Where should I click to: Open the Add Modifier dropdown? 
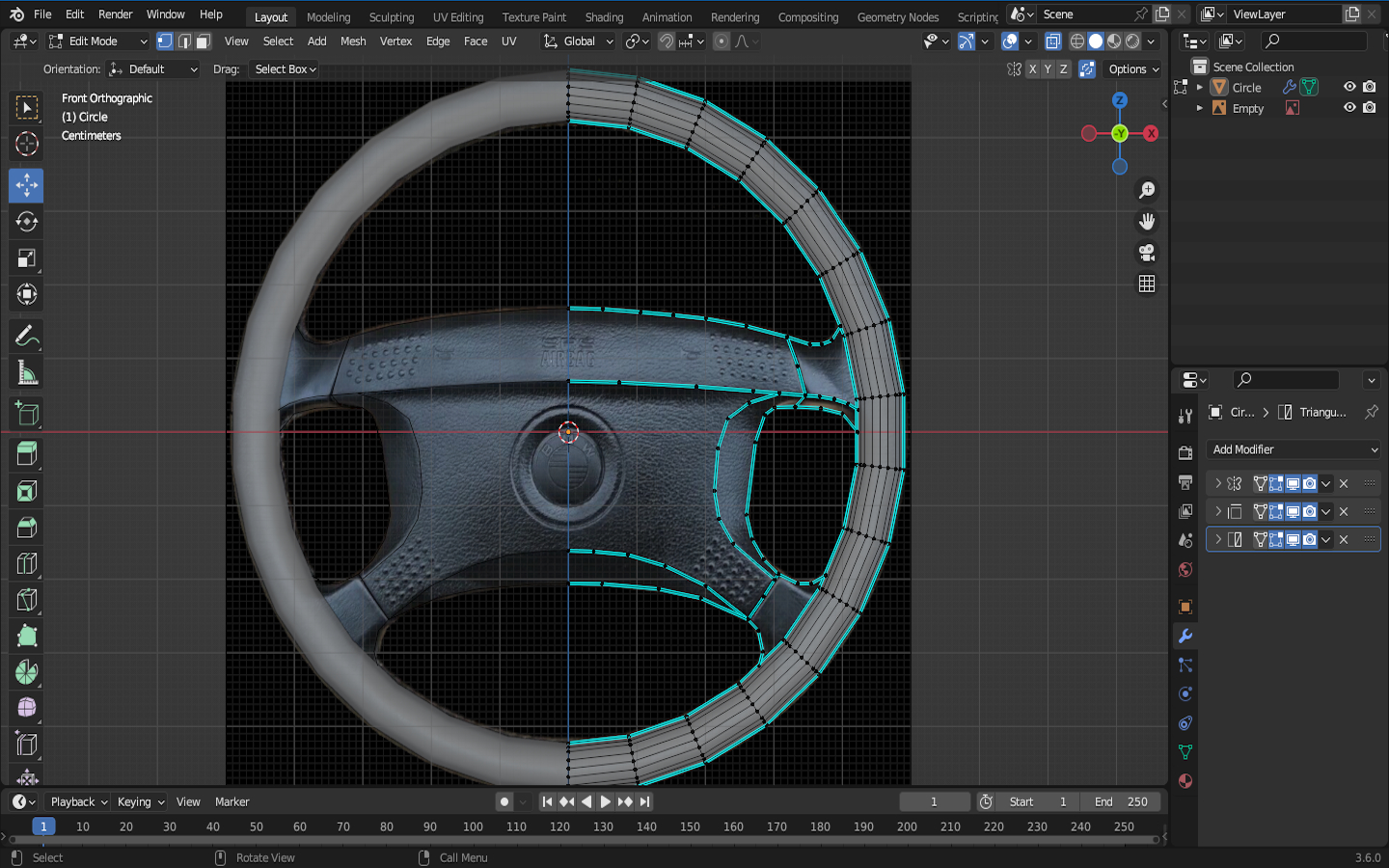point(1294,449)
